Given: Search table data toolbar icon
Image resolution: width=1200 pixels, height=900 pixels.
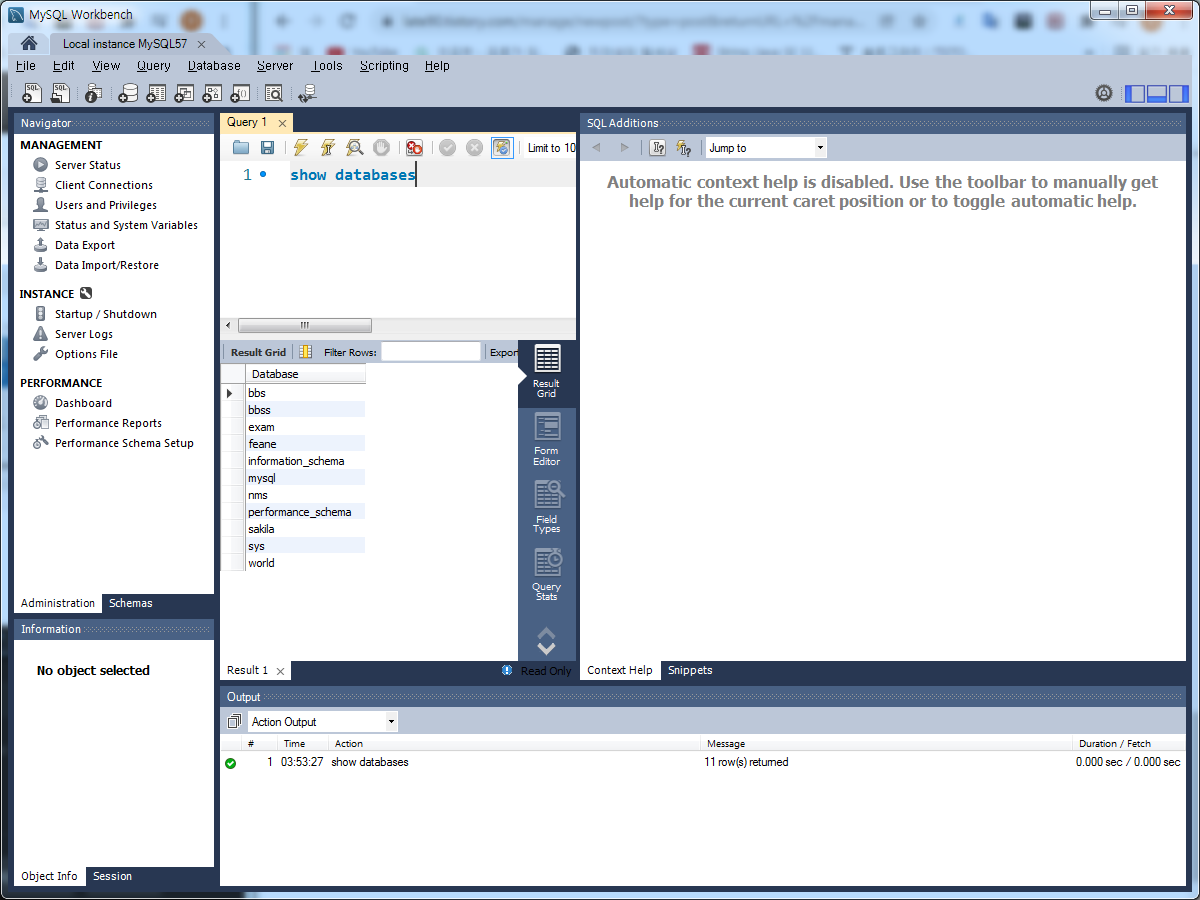Looking at the screenshot, I should pyautogui.click(x=274, y=93).
